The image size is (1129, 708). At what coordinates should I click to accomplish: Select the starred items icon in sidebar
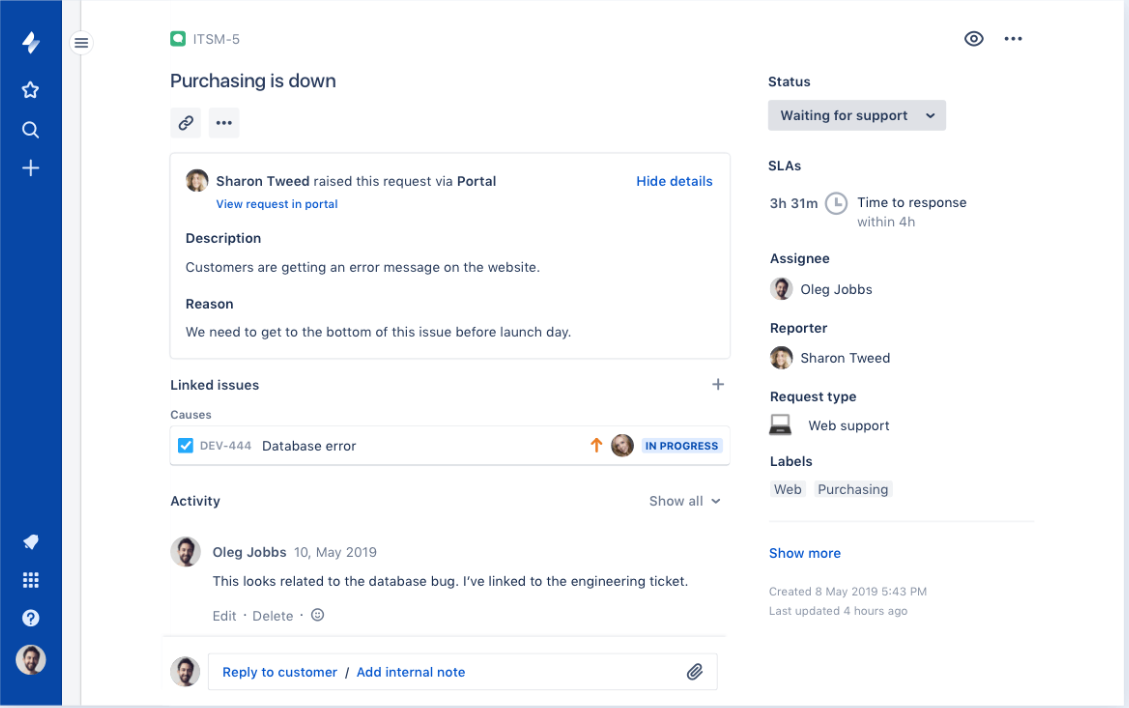[x=30, y=89]
